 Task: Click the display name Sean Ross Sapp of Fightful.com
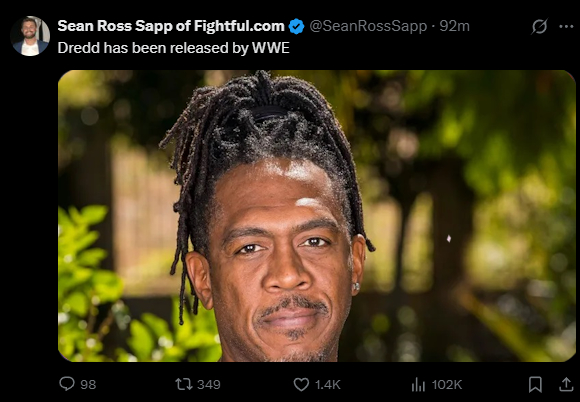[x=171, y=26]
